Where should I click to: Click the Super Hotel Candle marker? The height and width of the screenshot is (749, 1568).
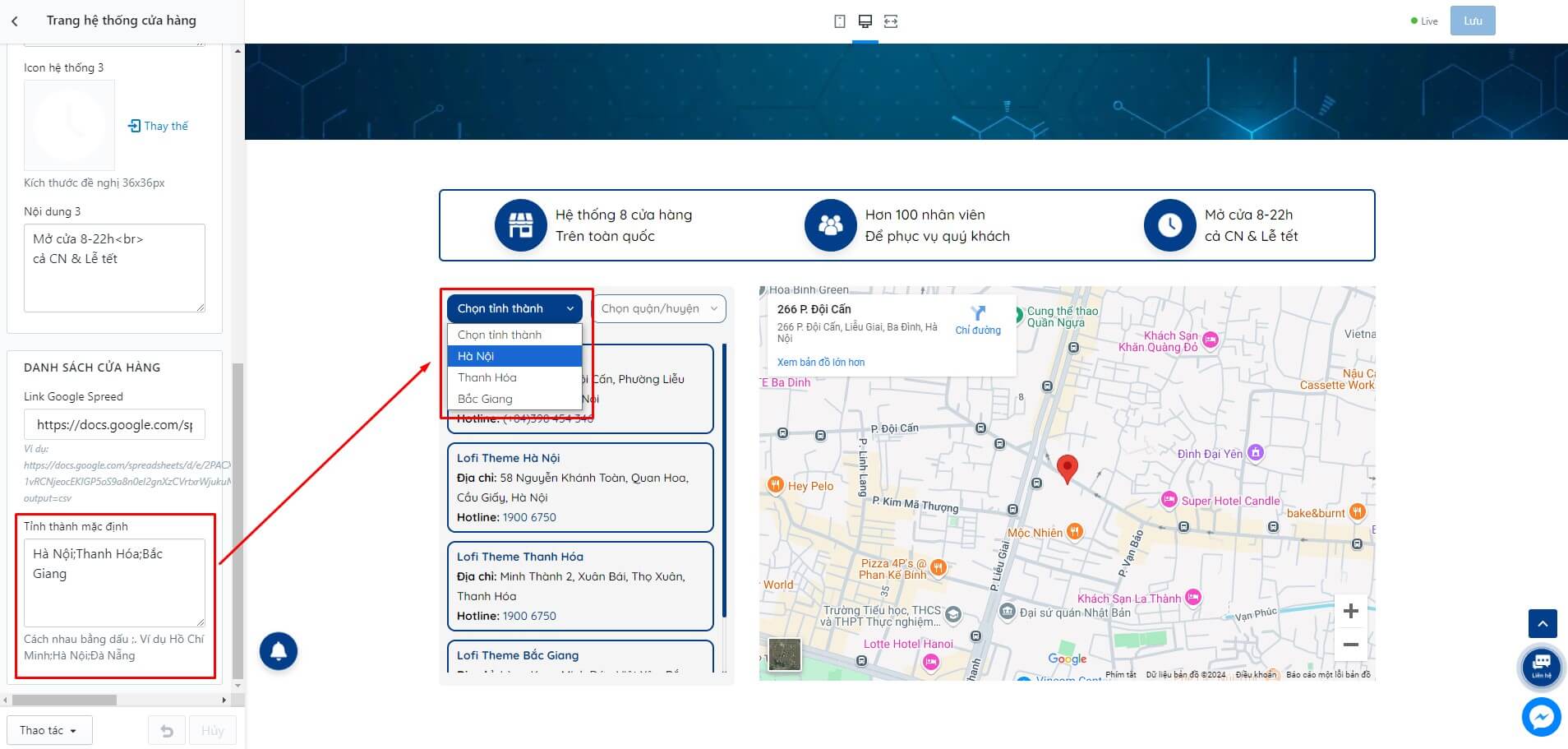click(x=1169, y=500)
